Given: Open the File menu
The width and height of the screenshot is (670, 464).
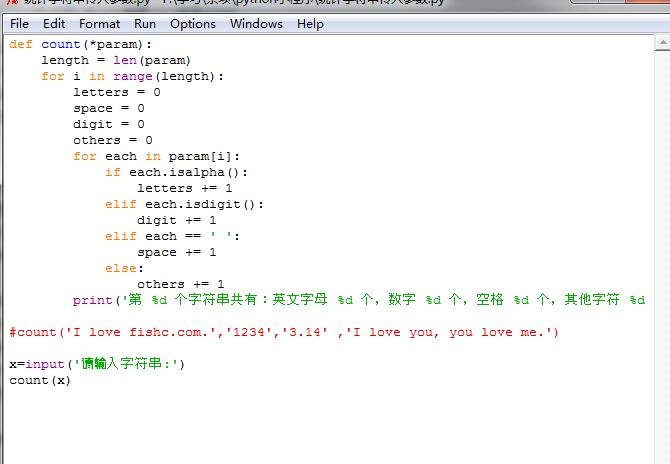Looking at the screenshot, I should point(19,23).
